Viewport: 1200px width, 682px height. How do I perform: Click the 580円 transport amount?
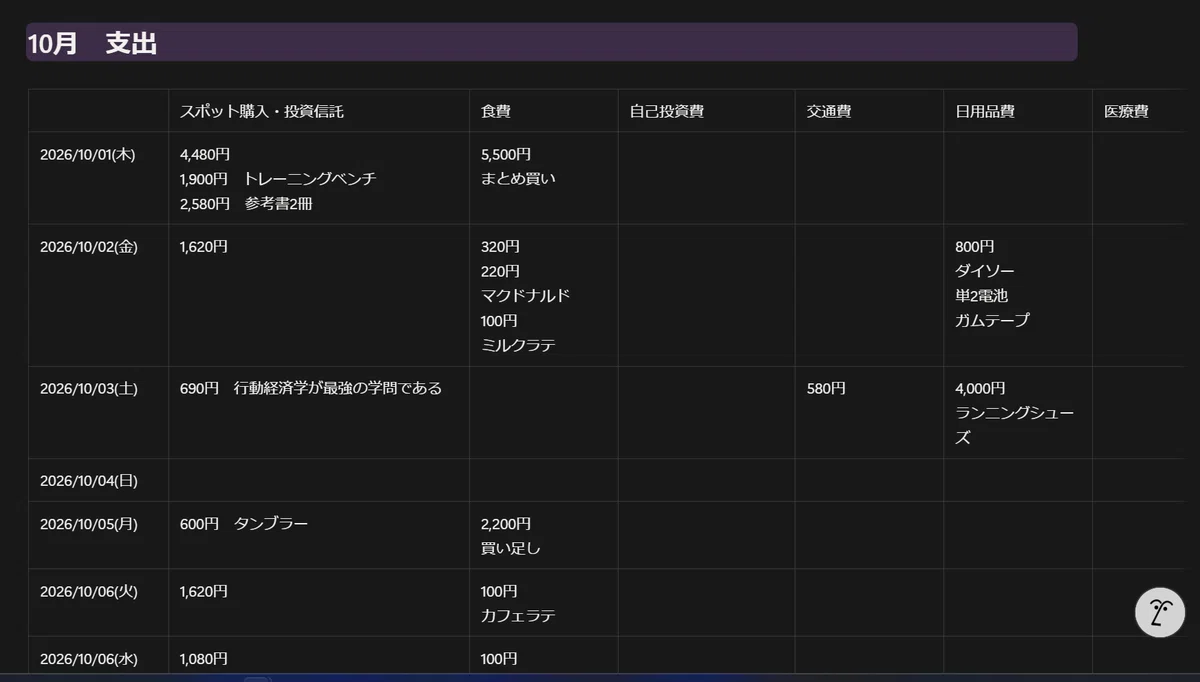pos(826,388)
